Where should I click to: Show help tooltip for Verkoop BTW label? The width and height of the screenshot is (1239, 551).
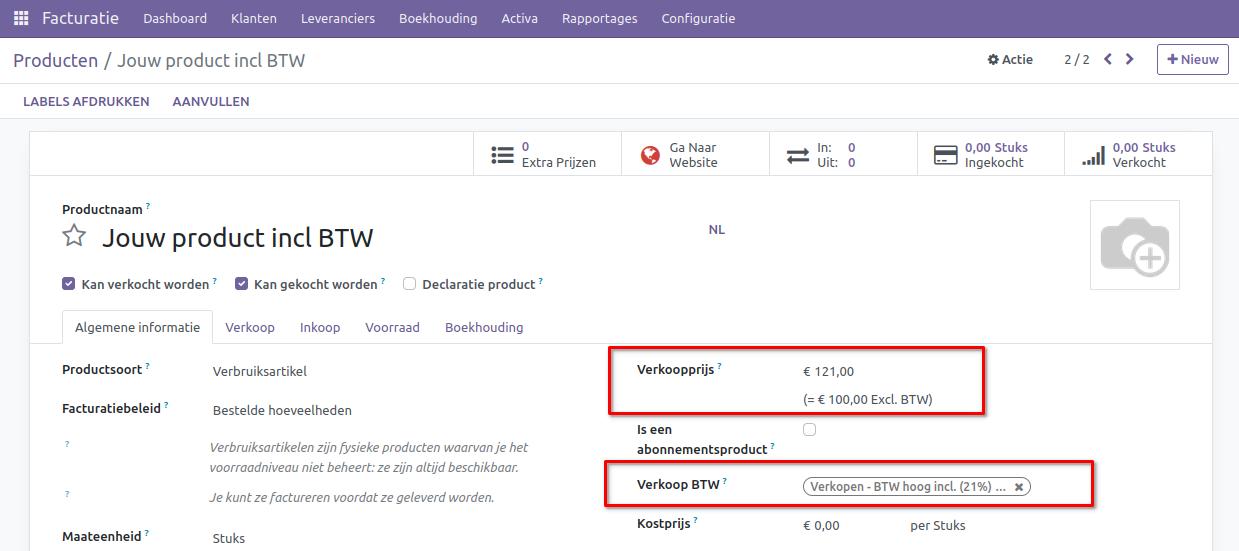coord(725,481)
